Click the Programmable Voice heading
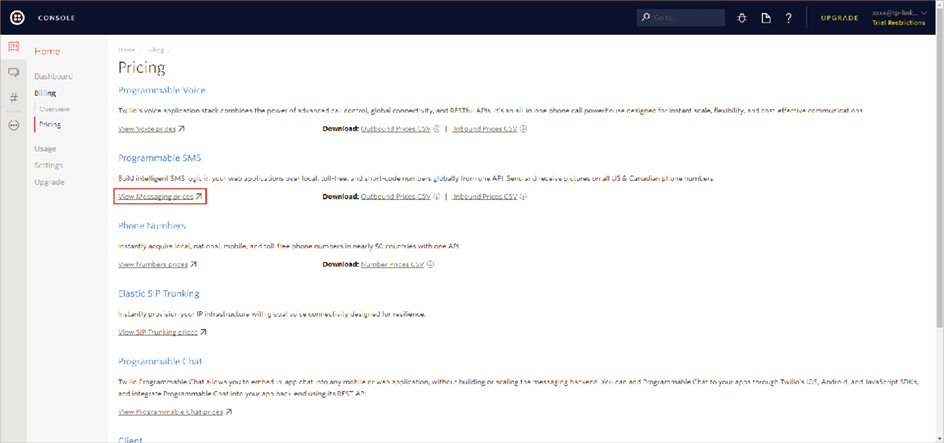Viewport: 944px width, 443px height. click(162, 90)
